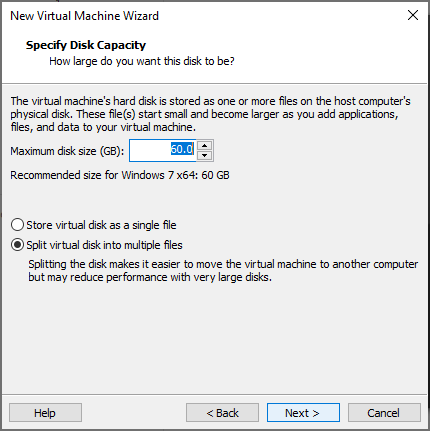The height and width of the screenshot is (431, 430).
Task: Click the highlighted 60.0 disk size value
Action: (182, 149)
